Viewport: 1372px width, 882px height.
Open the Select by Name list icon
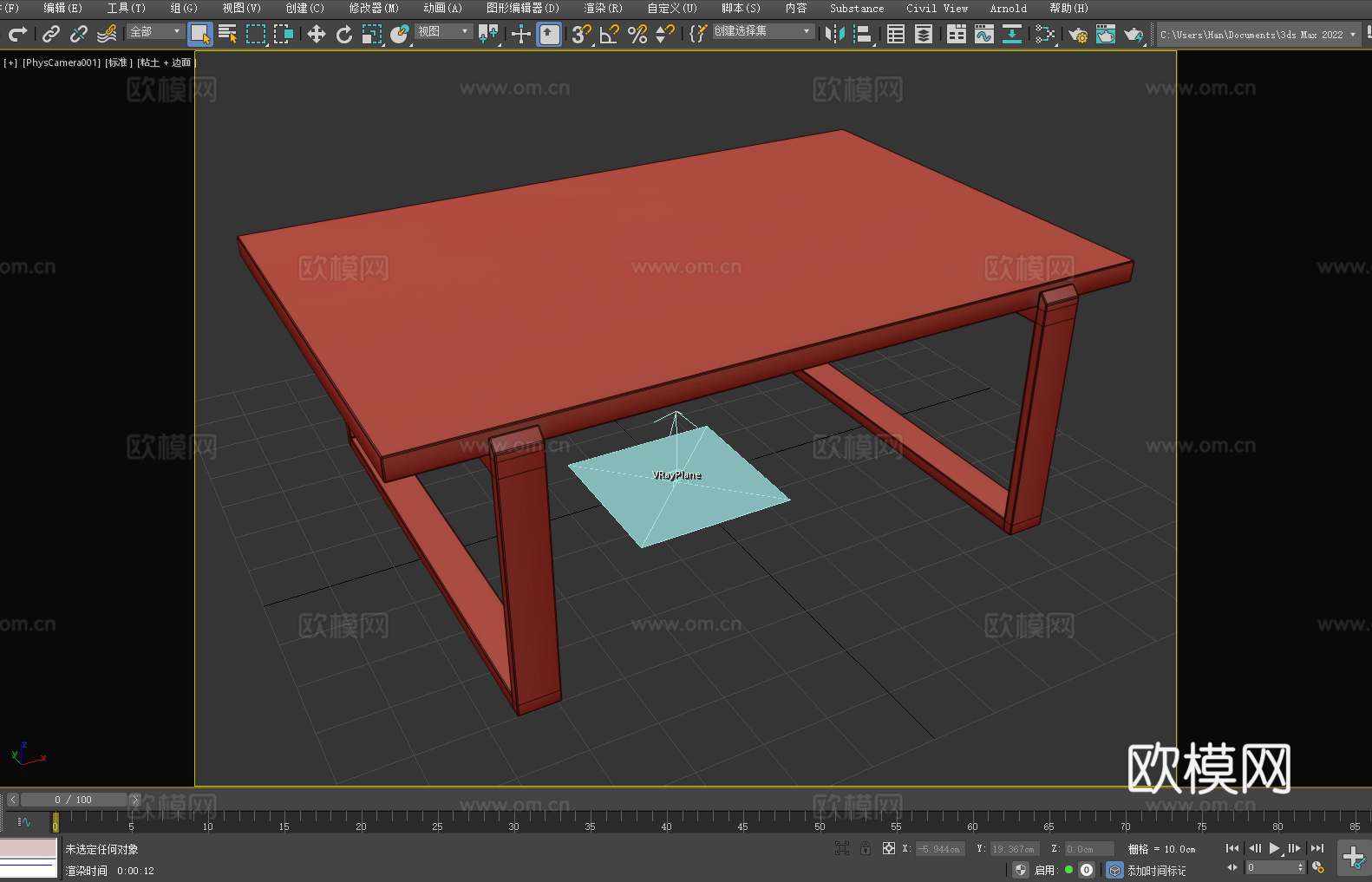coord(228,34)
